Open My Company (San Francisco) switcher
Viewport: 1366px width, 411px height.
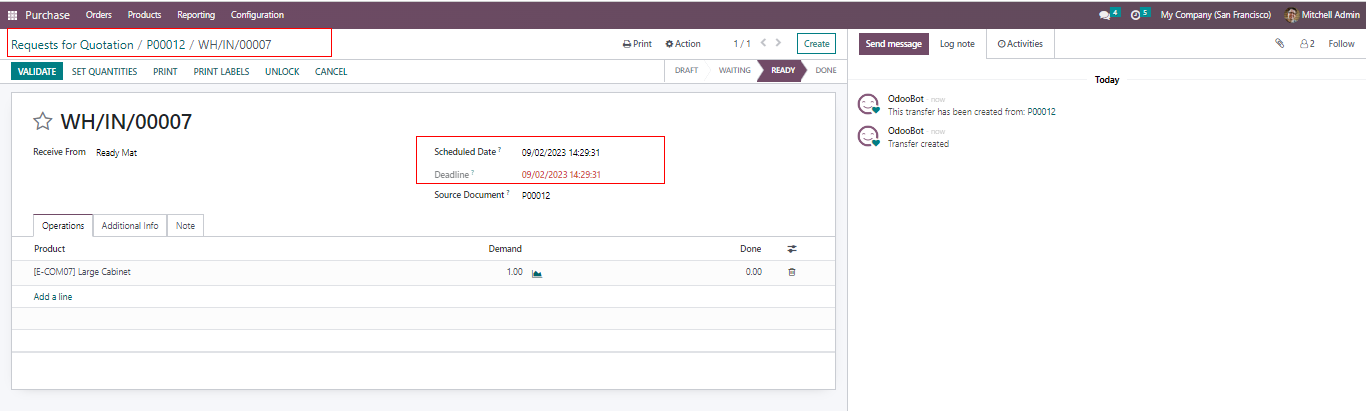click(1215, 15)
